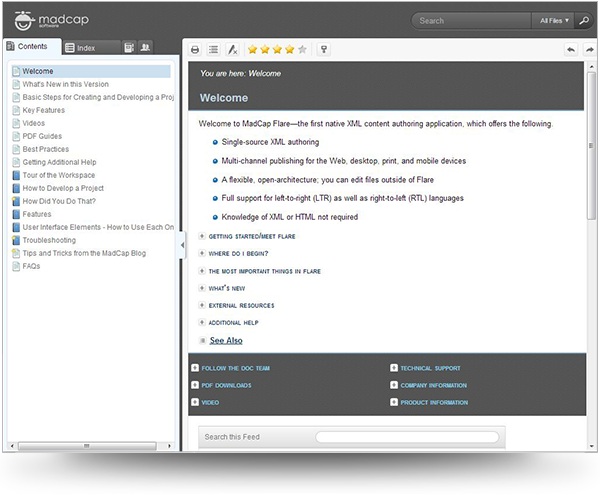Click into the Search text field
Image resolution: width=600 pixels, height=494 pixels.
point(471,21)
